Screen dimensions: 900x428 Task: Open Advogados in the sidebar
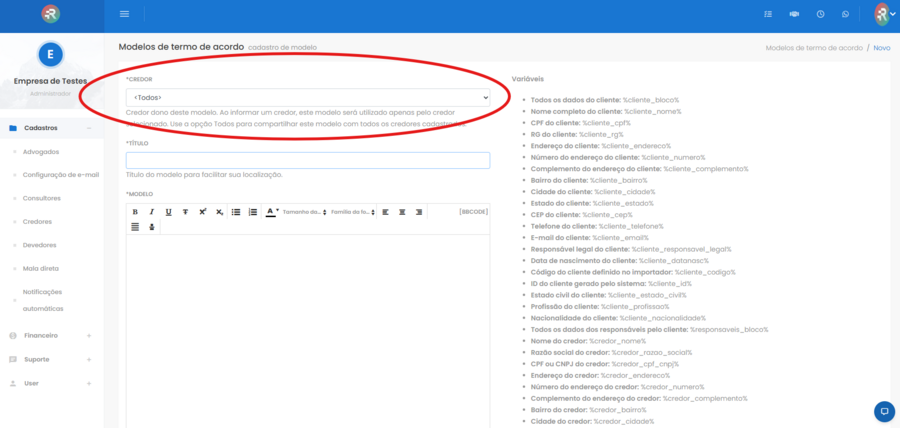[x=41, y=151]
